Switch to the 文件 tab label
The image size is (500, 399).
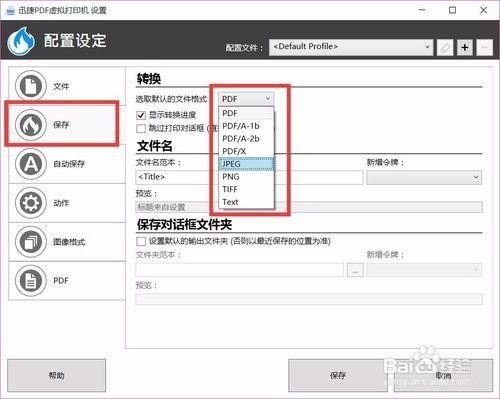pyautogui.click(x=61, y=86)
